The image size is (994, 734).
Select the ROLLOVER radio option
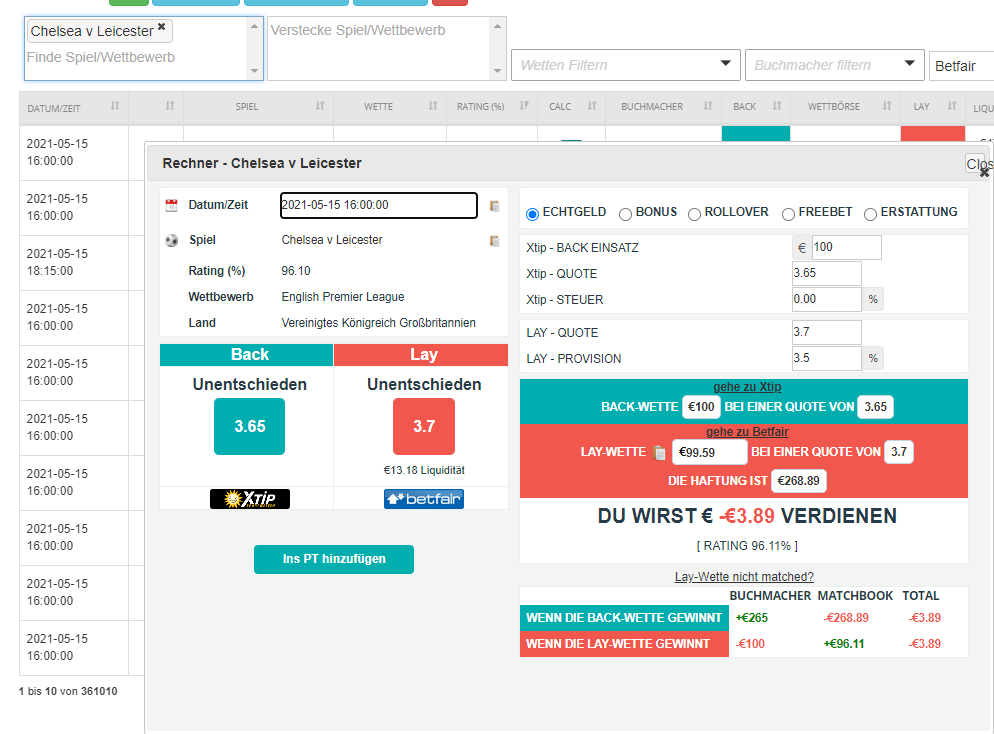tap(694, 214)
